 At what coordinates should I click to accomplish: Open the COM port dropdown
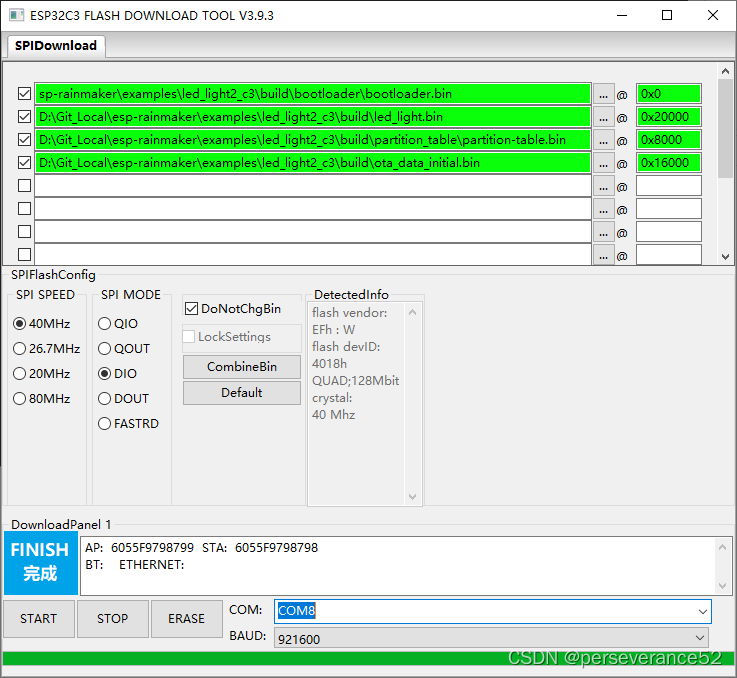(702, 611)
